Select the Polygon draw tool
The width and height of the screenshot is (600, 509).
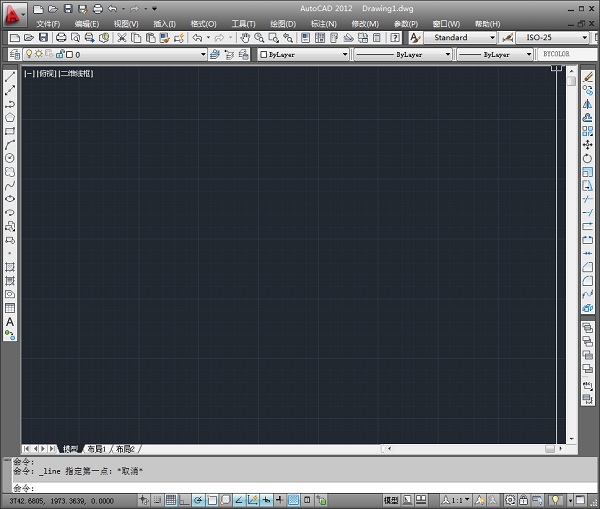[x=10, y=117]
